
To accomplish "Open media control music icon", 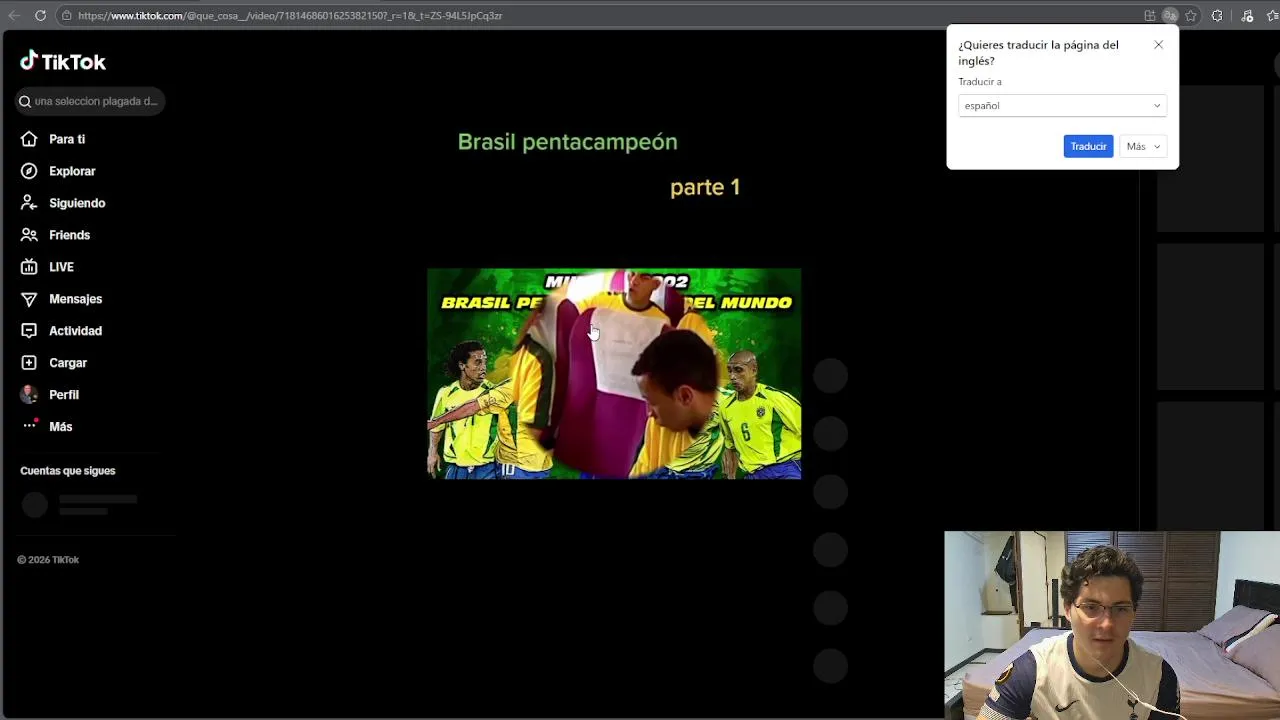I will click(x=1247, y=15).
